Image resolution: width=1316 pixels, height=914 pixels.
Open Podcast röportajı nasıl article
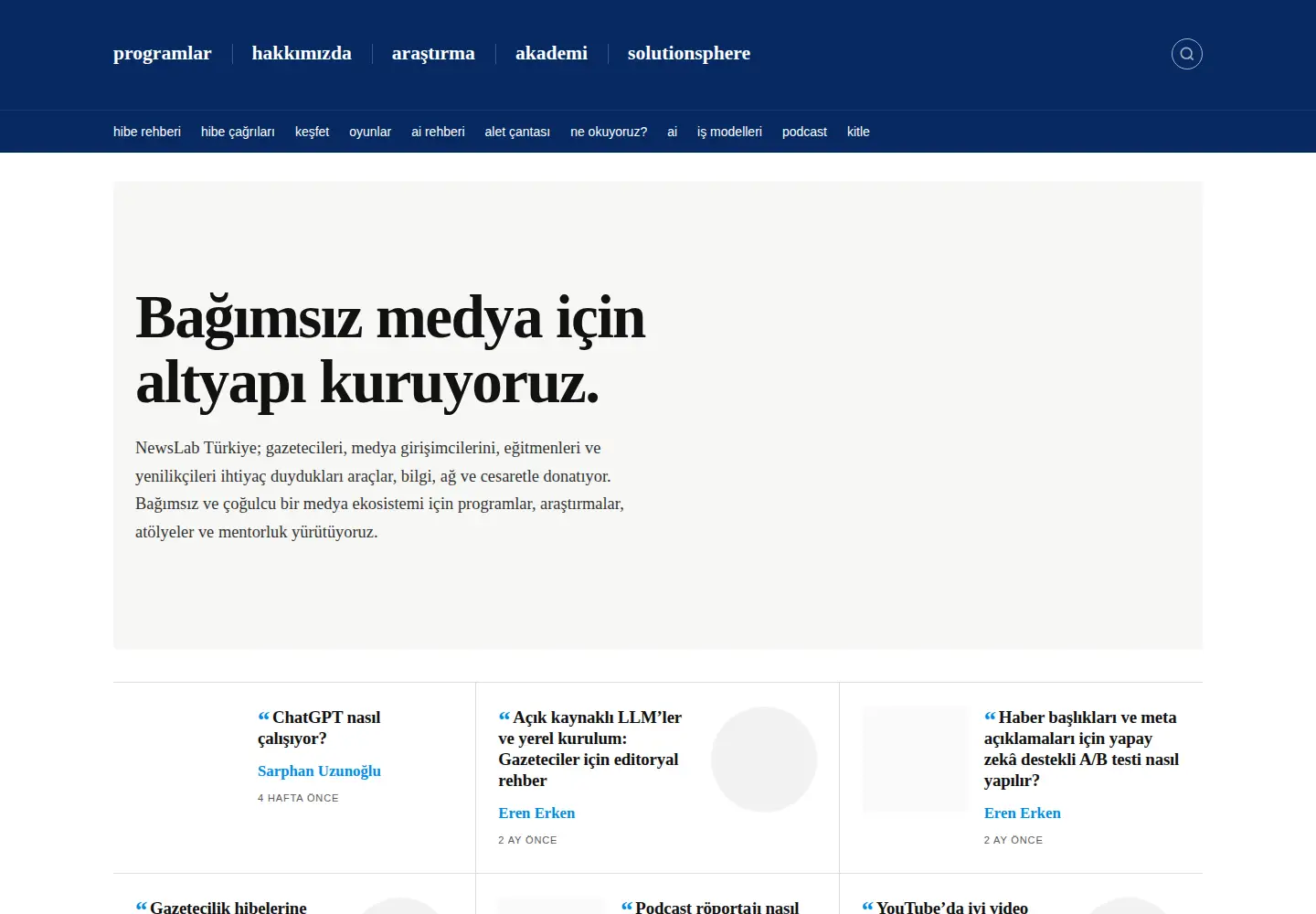point(710,907)
